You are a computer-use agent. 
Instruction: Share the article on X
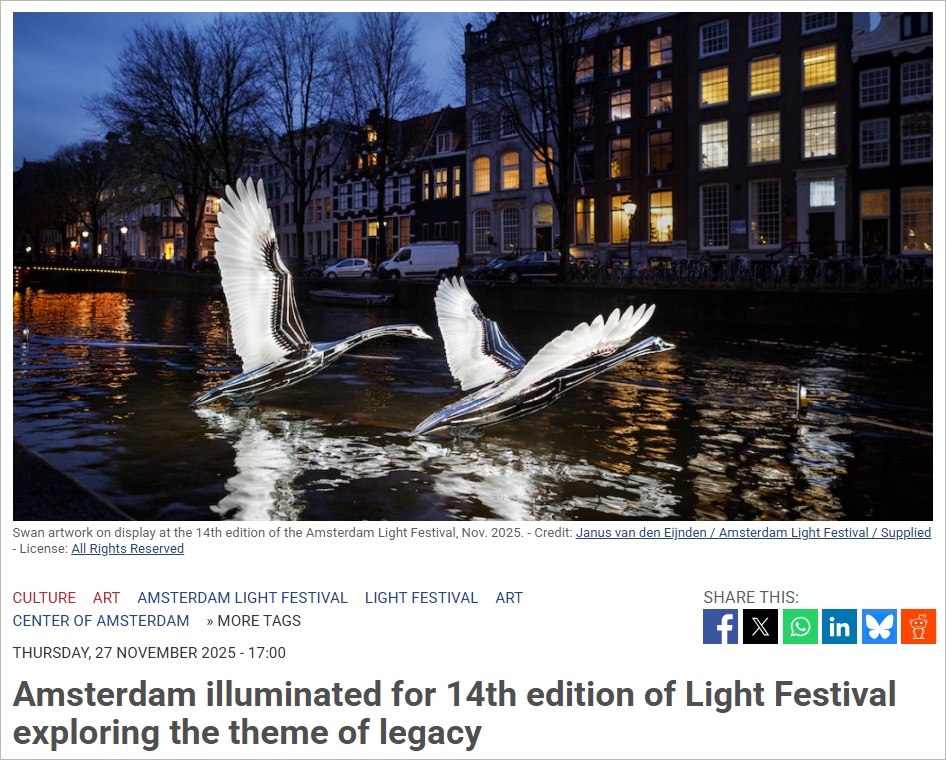[x=760, y=626]
